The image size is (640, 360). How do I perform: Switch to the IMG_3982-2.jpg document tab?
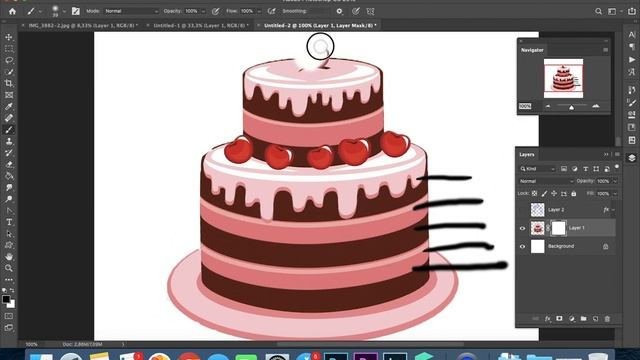click(x=83, y=25)
